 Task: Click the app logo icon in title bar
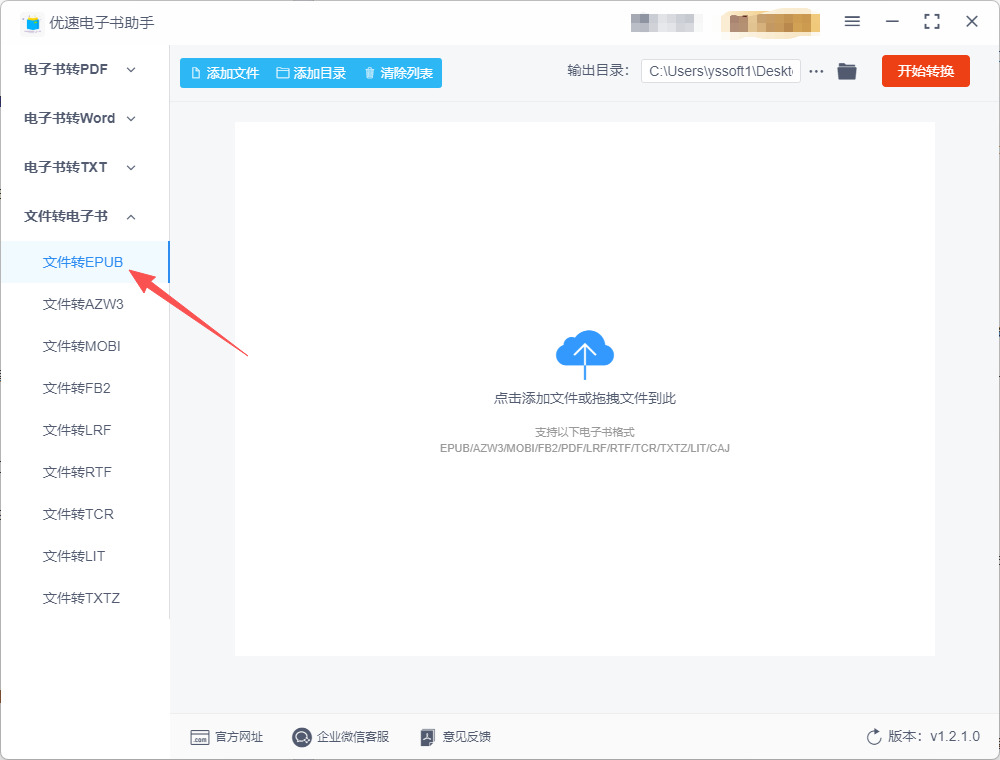[31, 23]
